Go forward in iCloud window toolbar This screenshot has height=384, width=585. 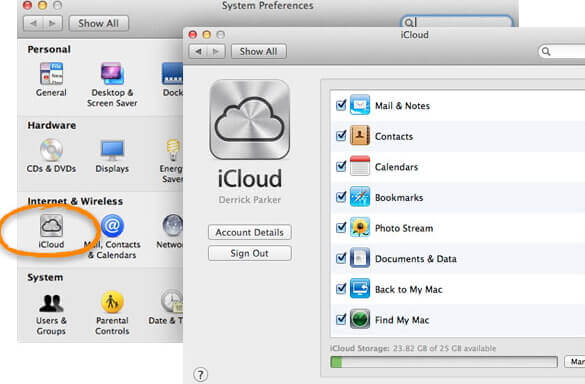pyautogui.click(x=216, y=51)
